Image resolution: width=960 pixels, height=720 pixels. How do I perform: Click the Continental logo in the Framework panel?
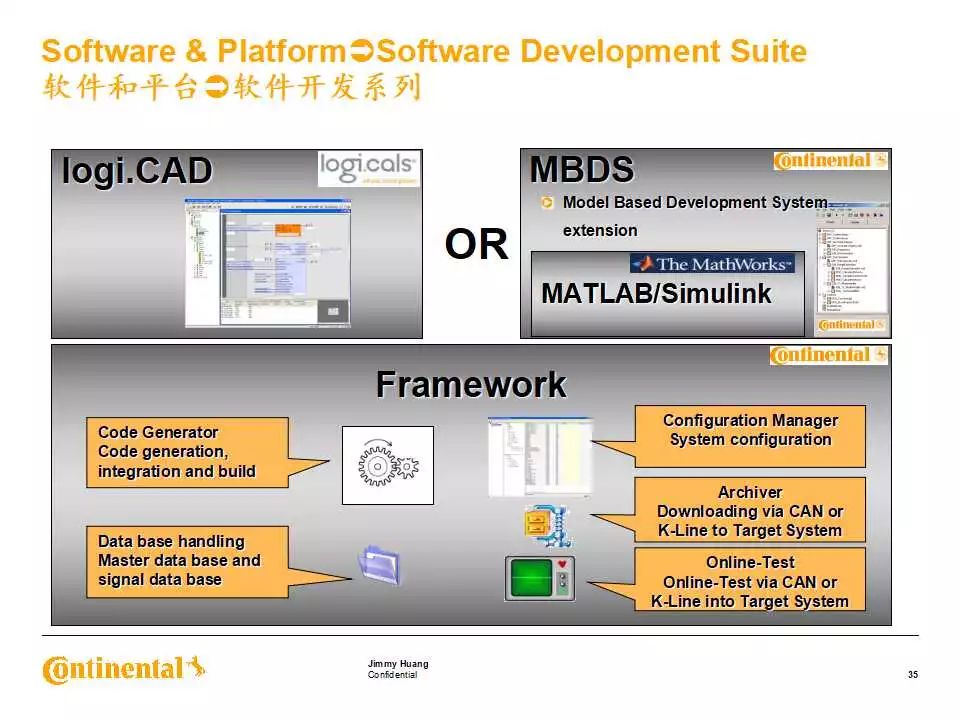coord(828,355)
